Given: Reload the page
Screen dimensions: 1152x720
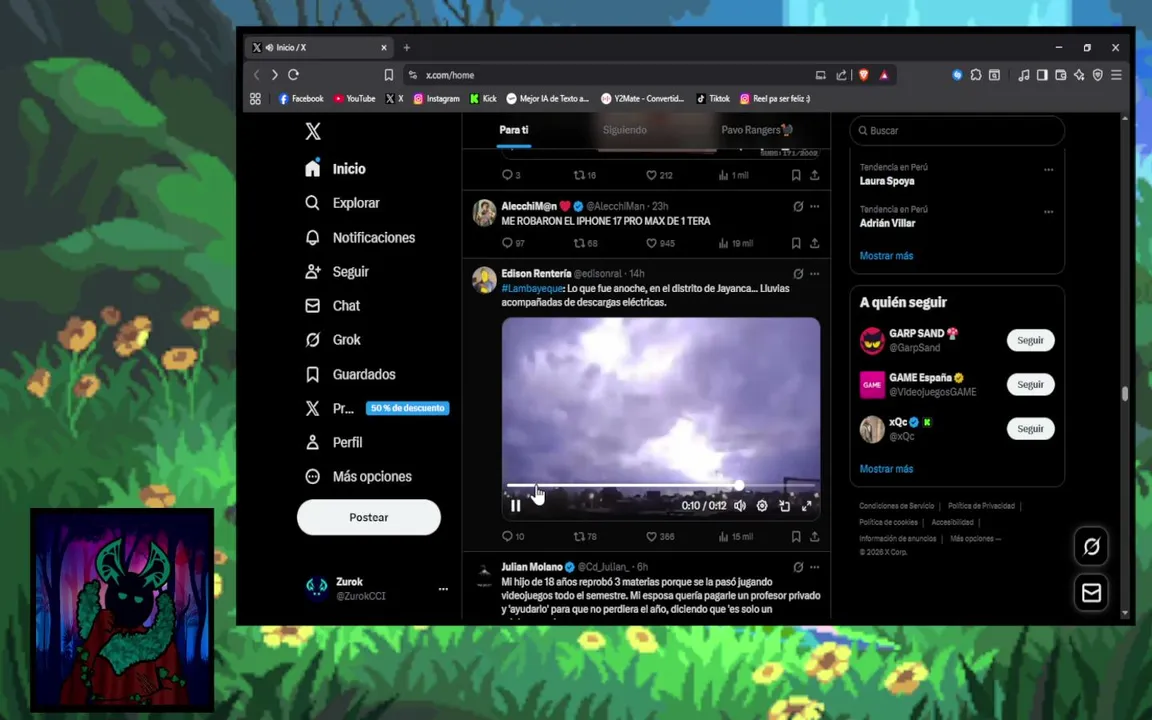Looking at the screenshot, I should 294,75.
